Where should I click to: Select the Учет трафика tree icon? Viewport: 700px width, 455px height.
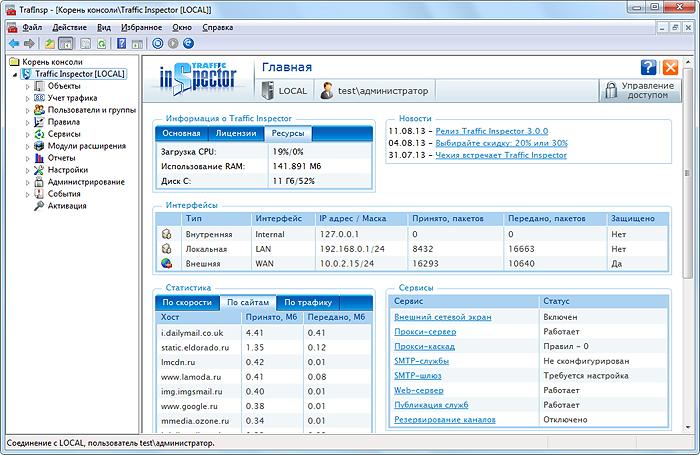39,98
